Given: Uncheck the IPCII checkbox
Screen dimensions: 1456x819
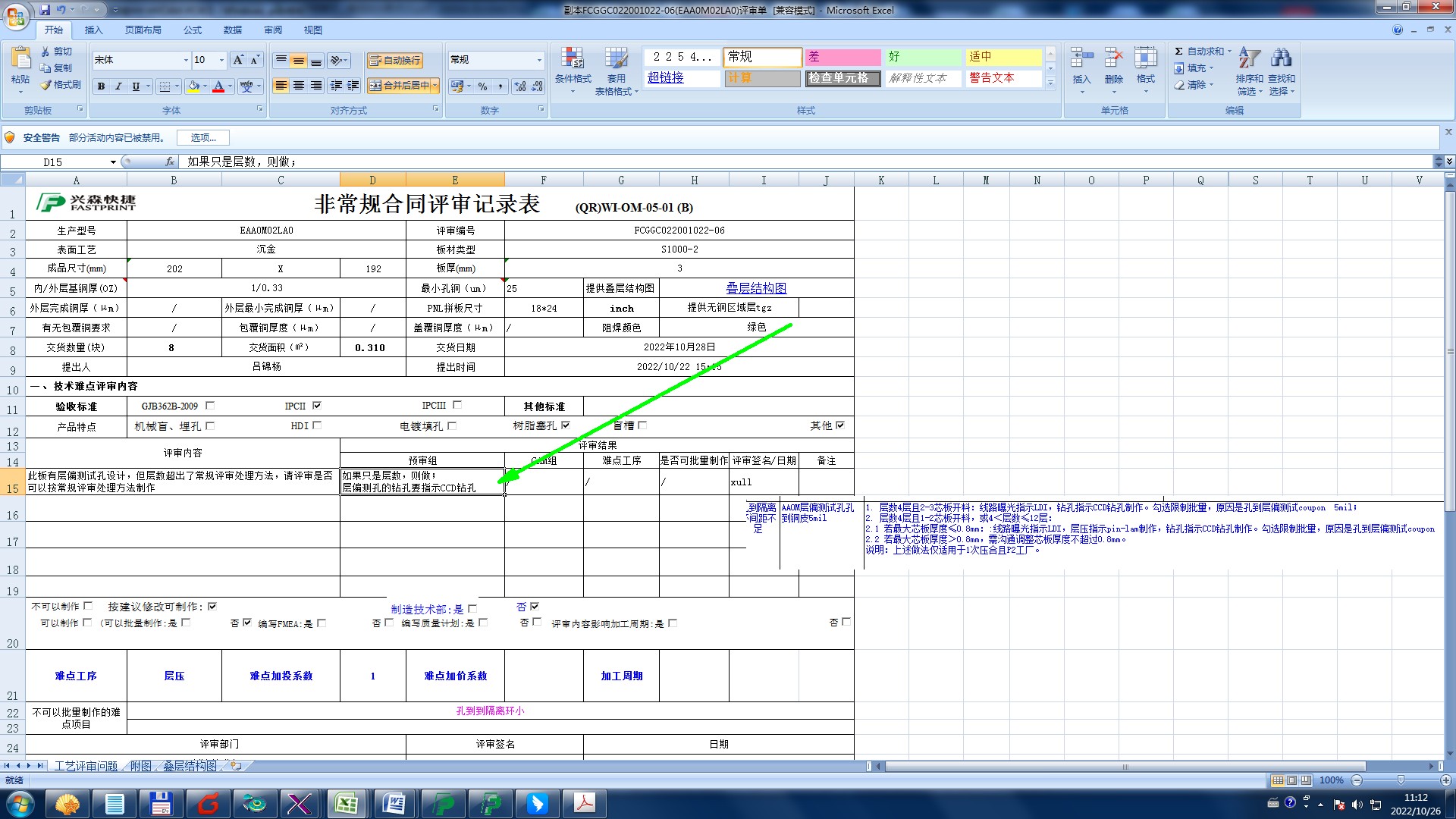Looking at the screenshot, I should (317, 406).
